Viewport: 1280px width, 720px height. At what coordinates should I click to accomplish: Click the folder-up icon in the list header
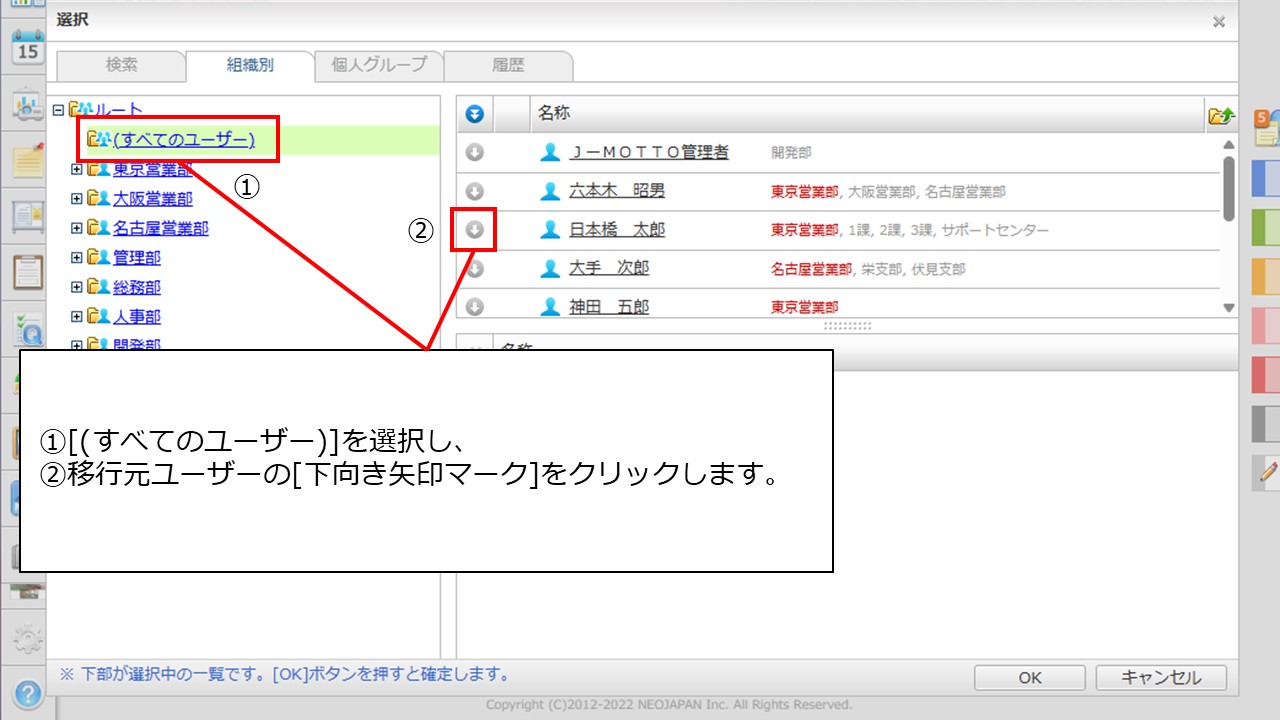1221,115
